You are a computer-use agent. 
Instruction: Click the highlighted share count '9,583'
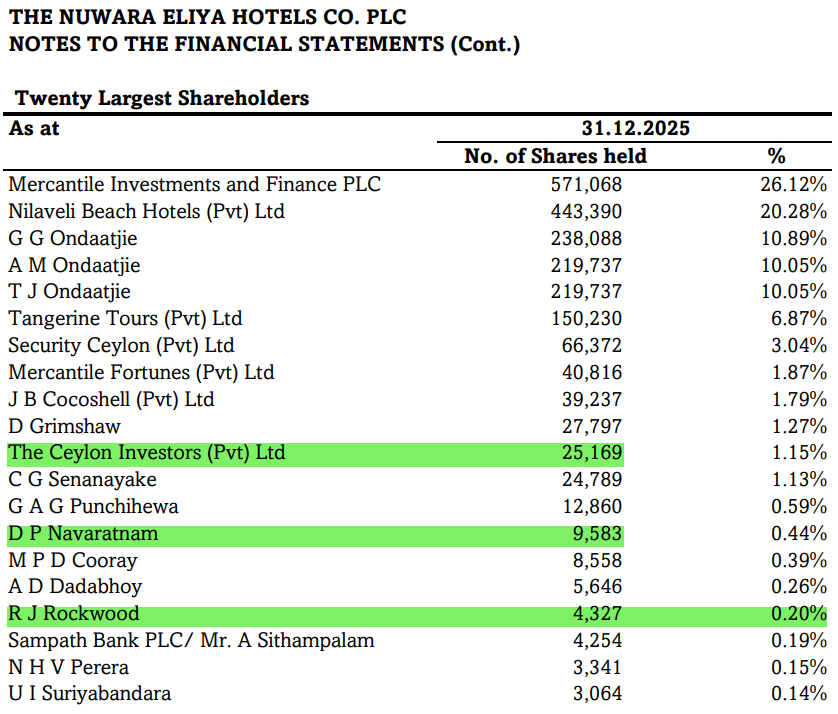597,534
